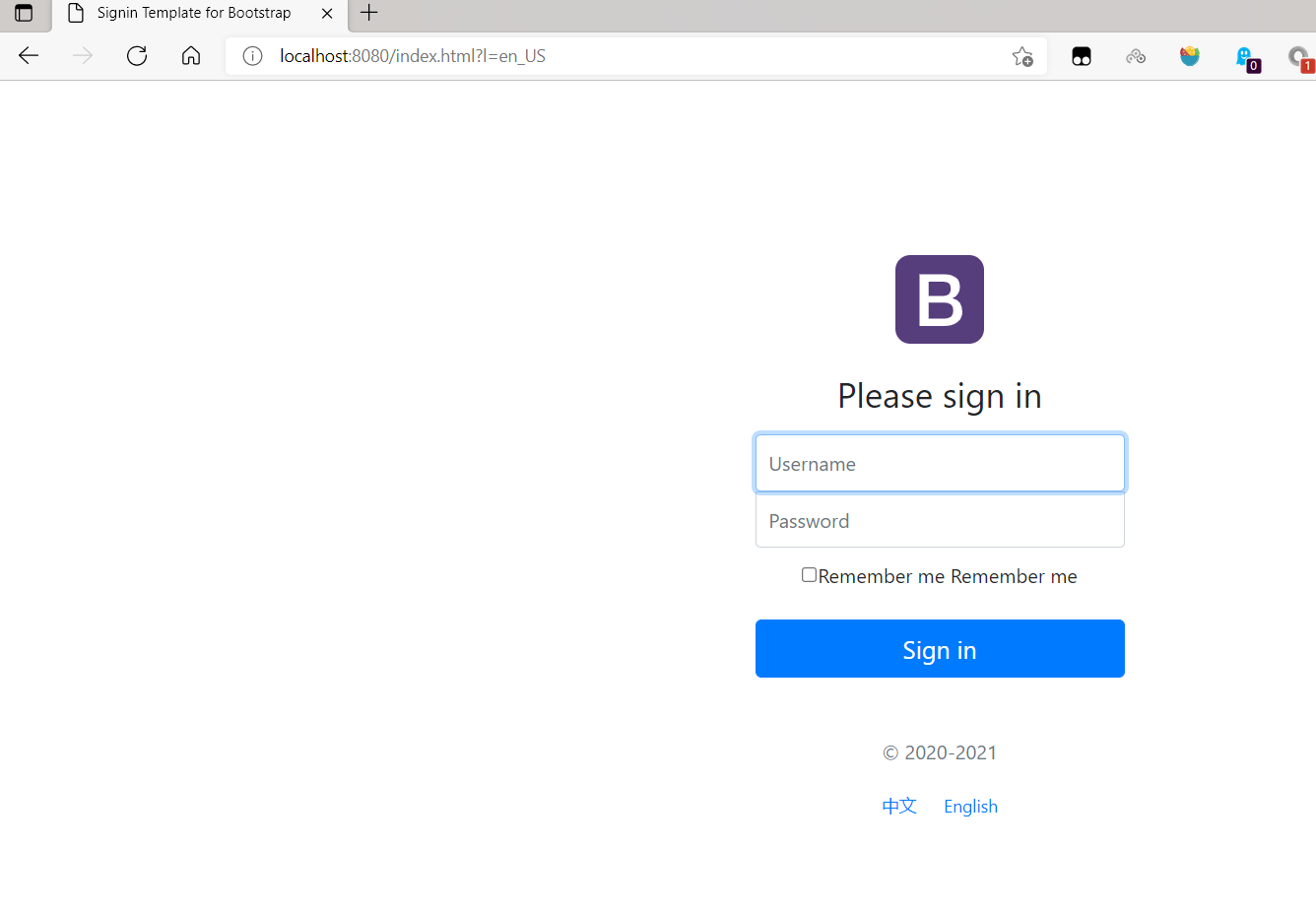Focus the Username input field
The image size is (1316, 913).
[x=940, y=463]
